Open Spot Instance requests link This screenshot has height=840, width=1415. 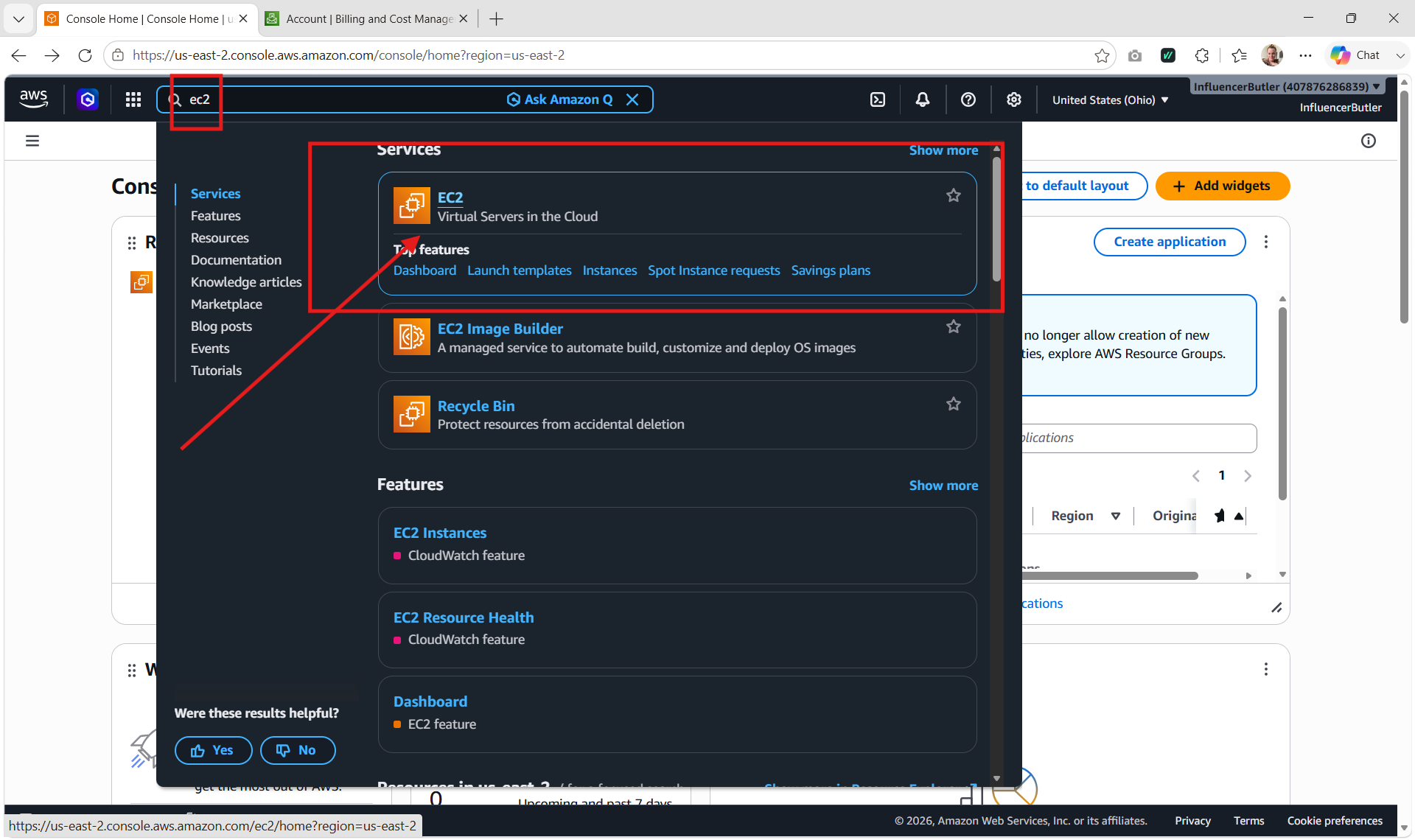click(x=713, y=270)
